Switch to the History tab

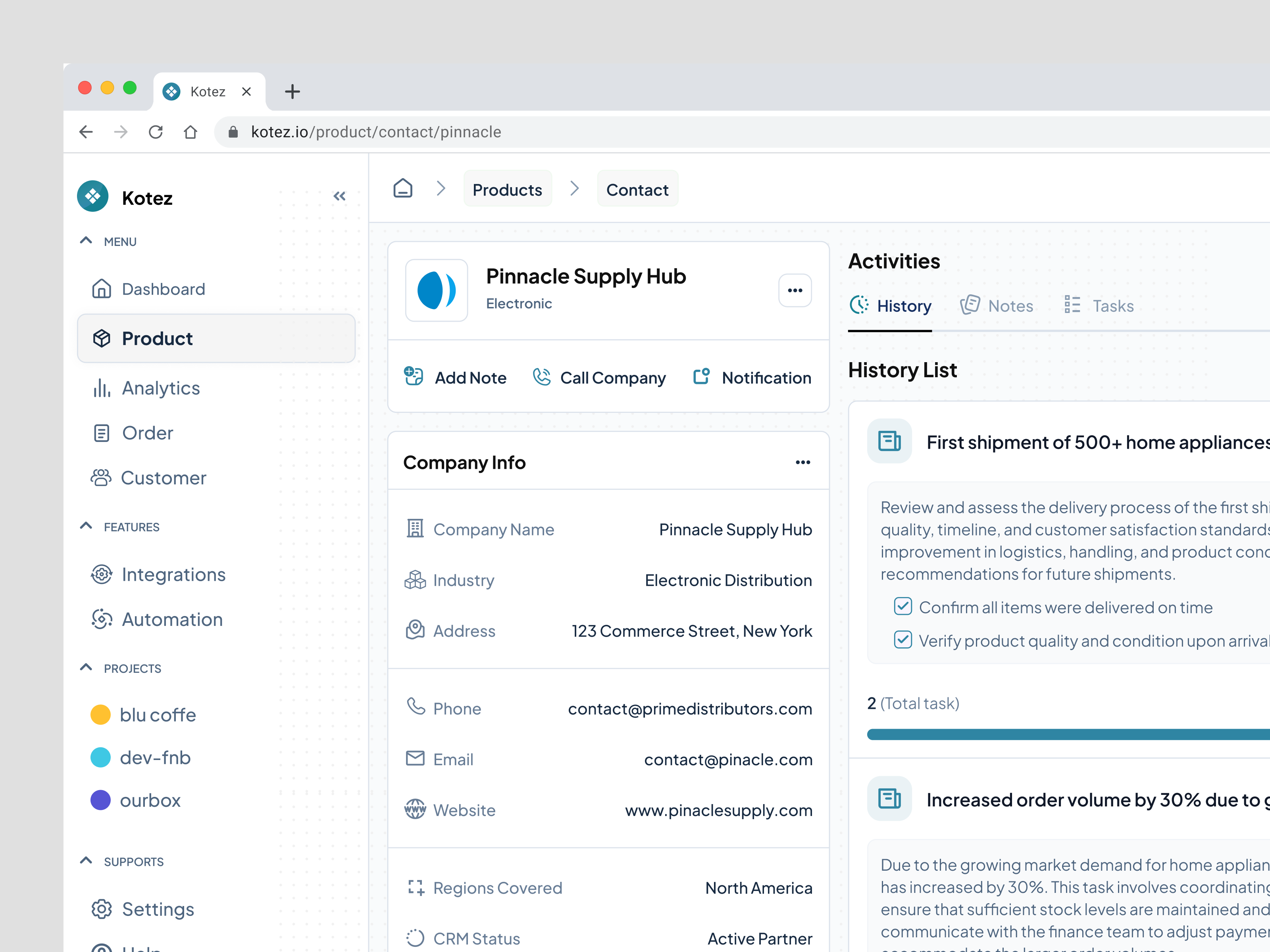[890, 306]
